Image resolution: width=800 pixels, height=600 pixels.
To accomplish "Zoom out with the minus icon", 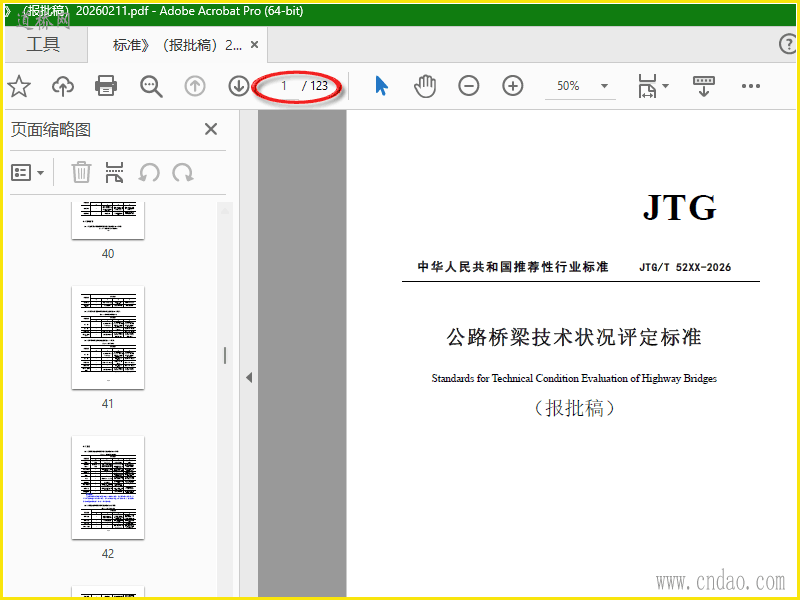I will pyautogui.click(x=468, y=86).
